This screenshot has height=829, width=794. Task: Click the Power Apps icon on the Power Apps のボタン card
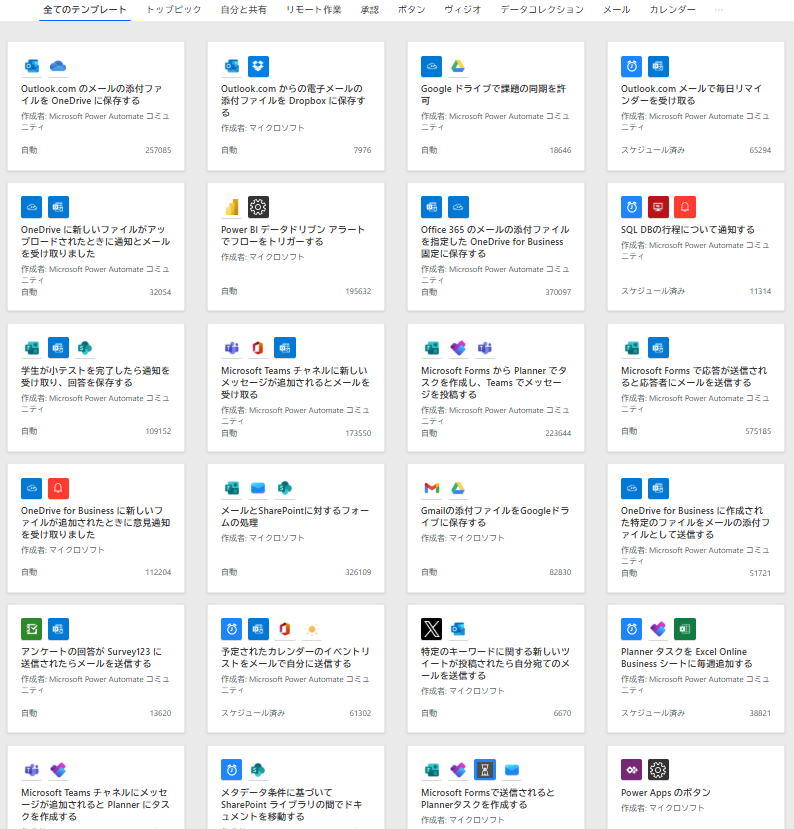click(632, 770)
